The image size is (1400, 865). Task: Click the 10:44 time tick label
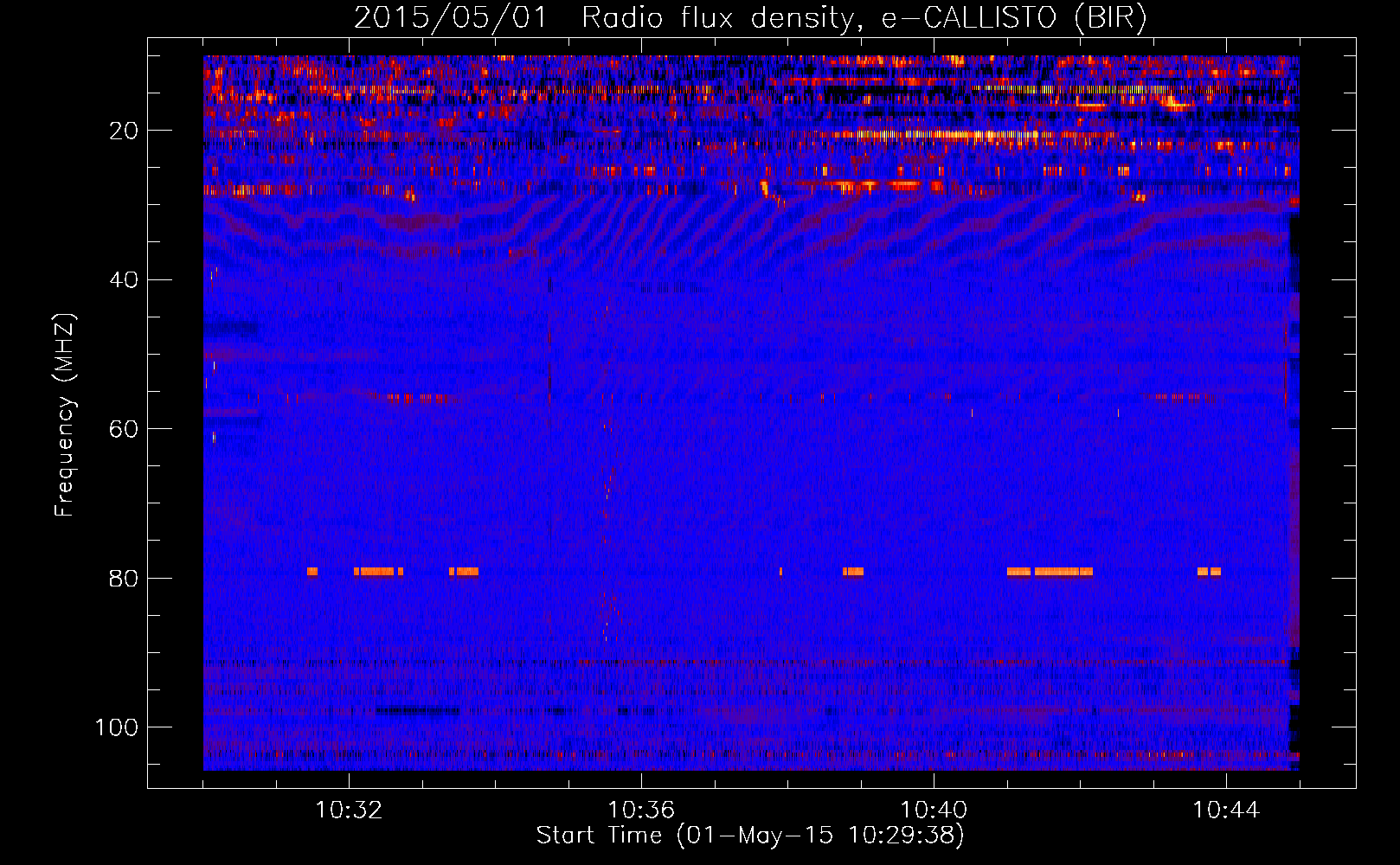coord(1226,811)
